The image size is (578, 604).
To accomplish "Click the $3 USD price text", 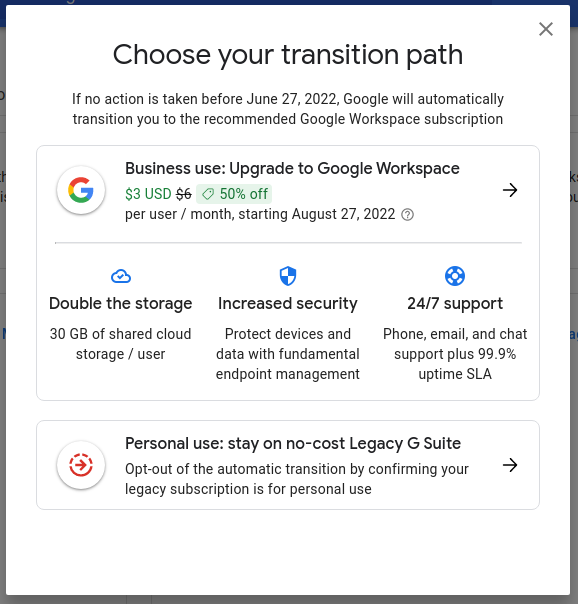I will click(x=148, y=194).
